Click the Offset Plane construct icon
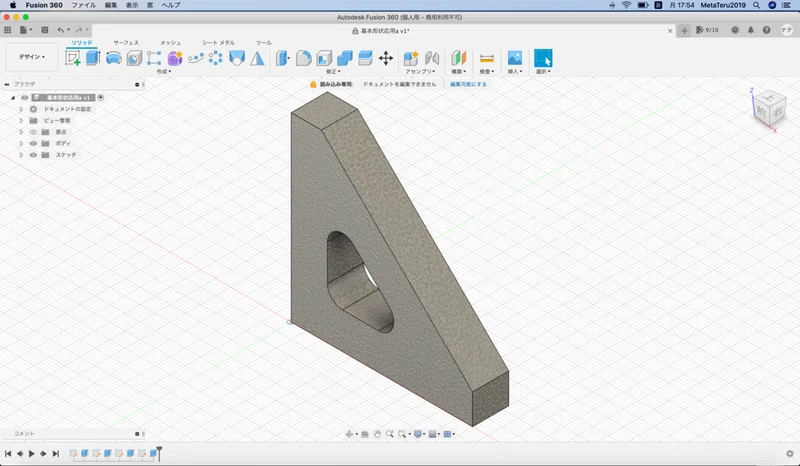The image size is (800, 466). [x=458, y=58]
